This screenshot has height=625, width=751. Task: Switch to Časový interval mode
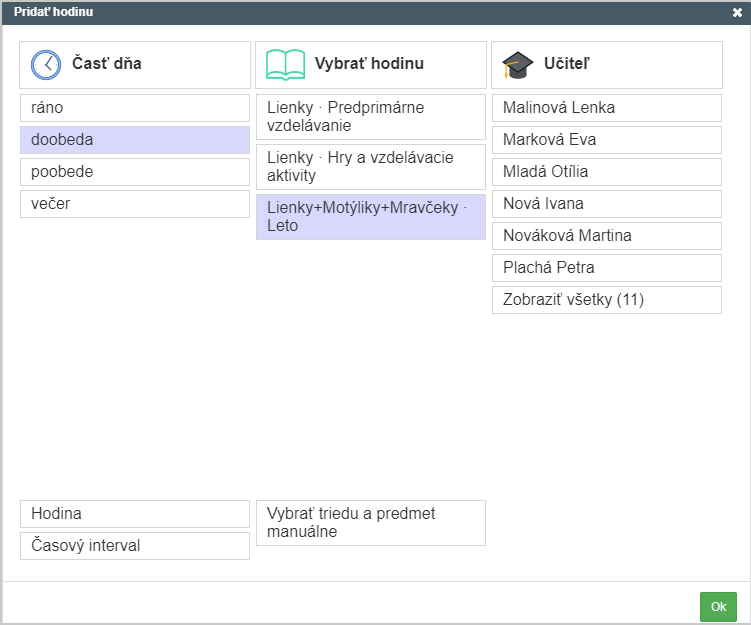(x=135, y=546)
